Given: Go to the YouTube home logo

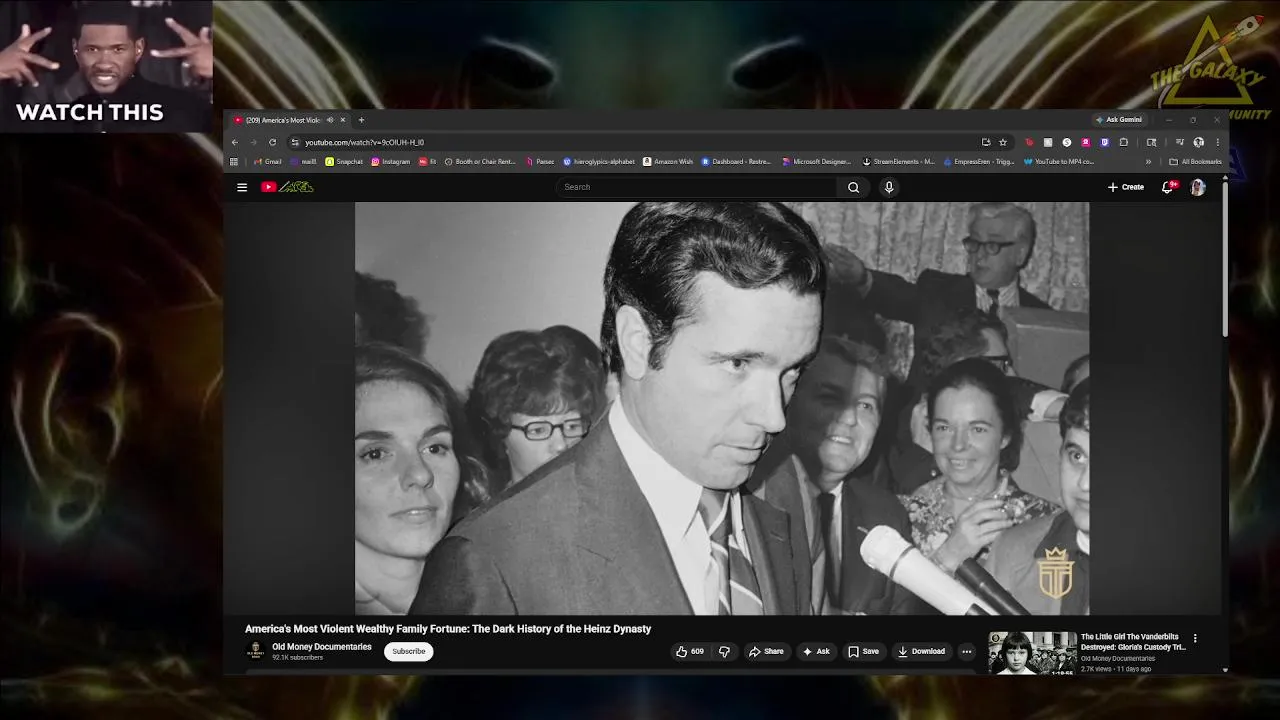Looking at the screenshot, I should (287, 187).
